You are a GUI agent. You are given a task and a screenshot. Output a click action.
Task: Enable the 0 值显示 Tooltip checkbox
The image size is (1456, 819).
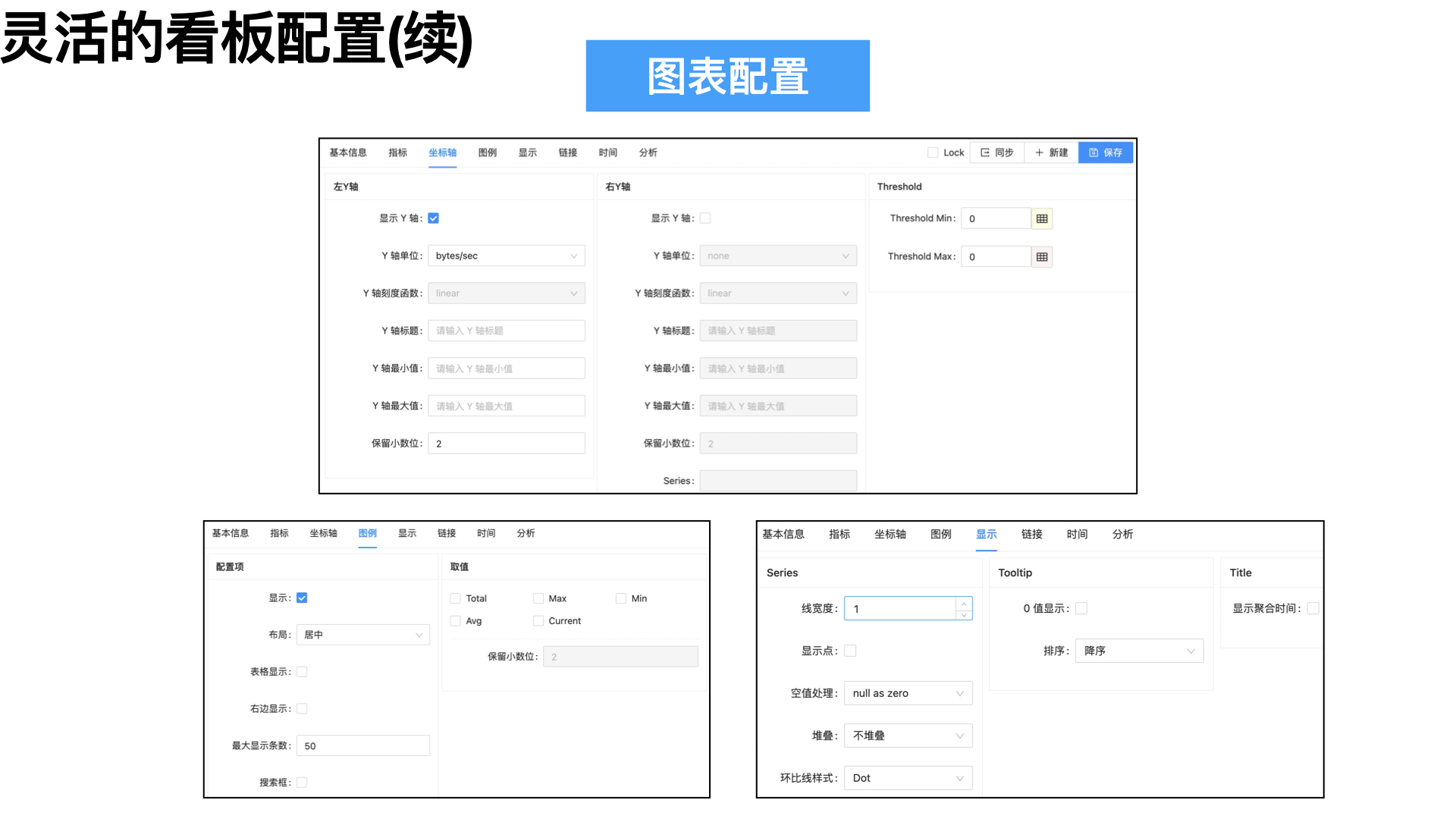pyautogui.click(x=1081, y=608)
